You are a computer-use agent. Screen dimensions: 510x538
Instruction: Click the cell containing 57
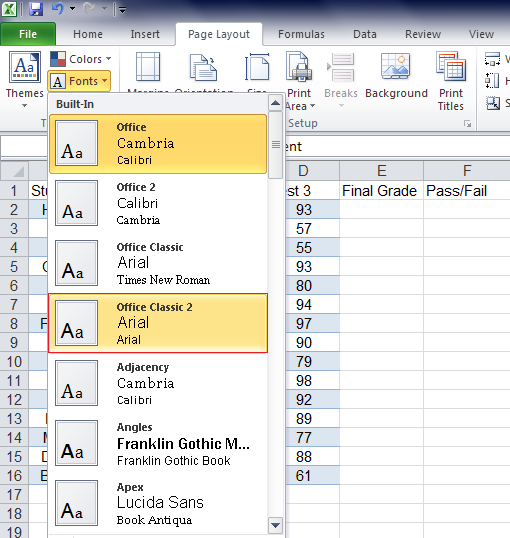[x=312, y=229]
